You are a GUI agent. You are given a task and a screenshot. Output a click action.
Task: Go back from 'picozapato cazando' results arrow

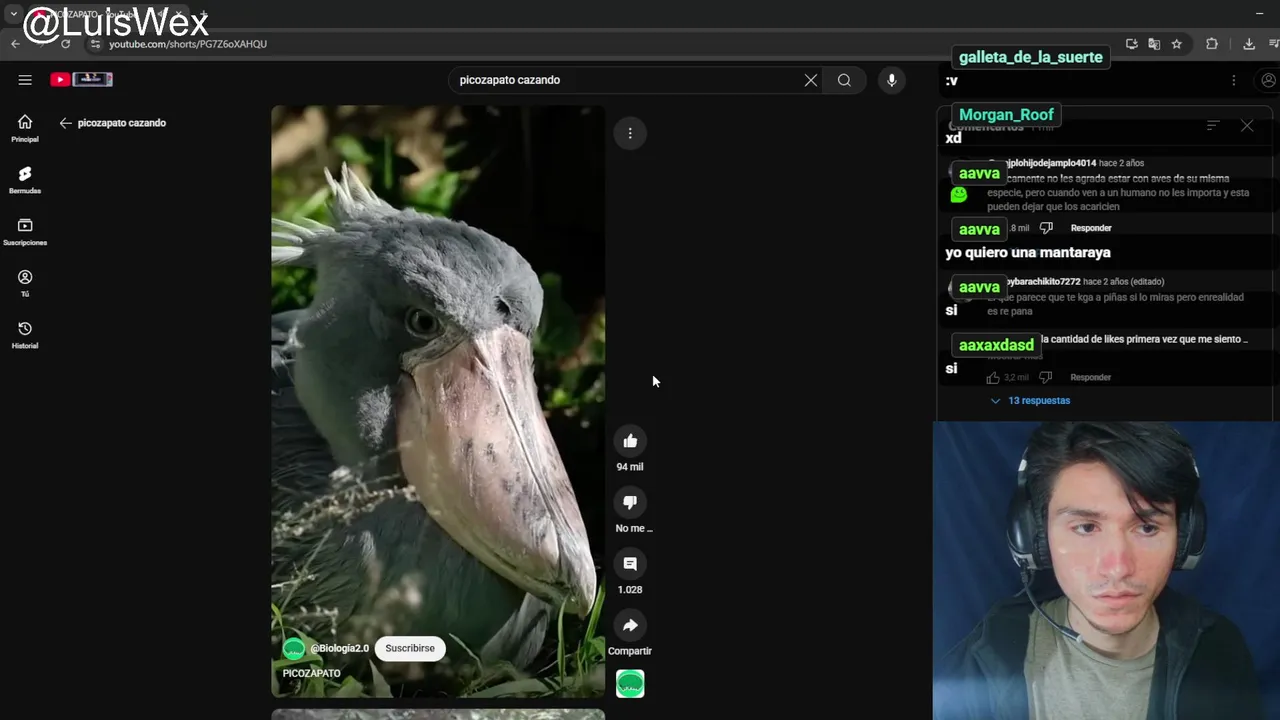click(65, 123)
